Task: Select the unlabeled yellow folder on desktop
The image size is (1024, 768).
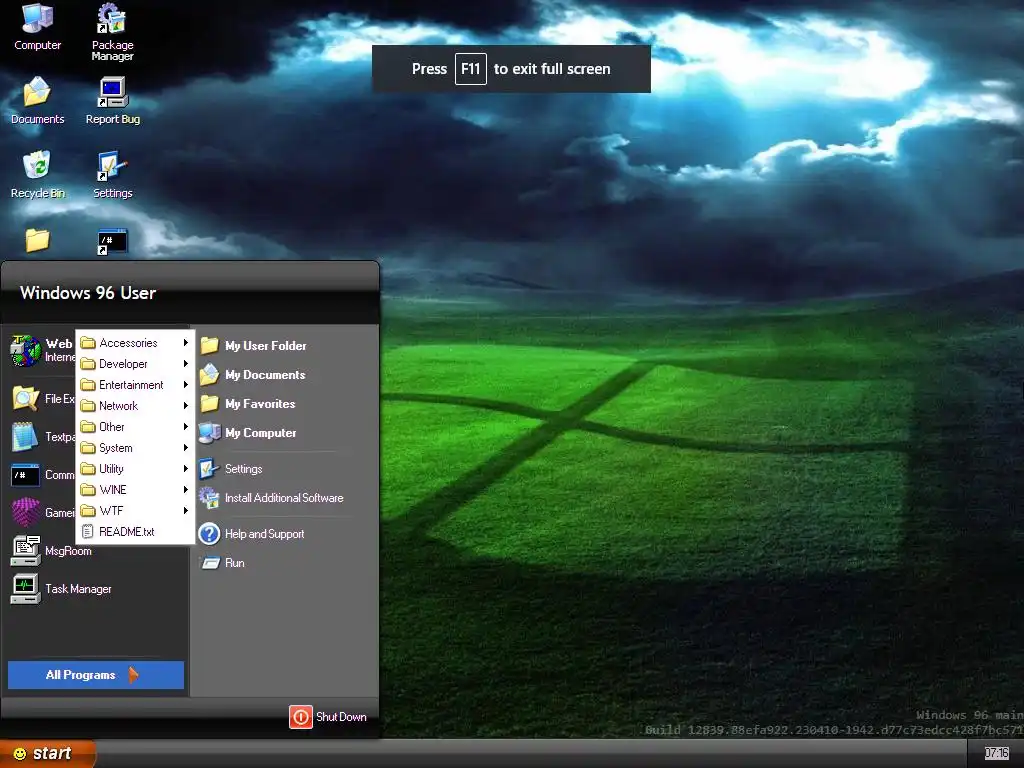Action: (x=37, y=240)
